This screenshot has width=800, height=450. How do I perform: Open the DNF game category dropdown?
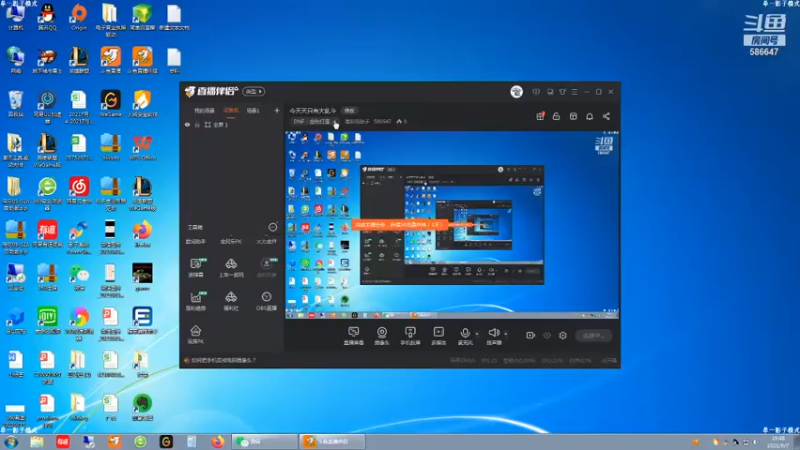[x=315, y=121]
